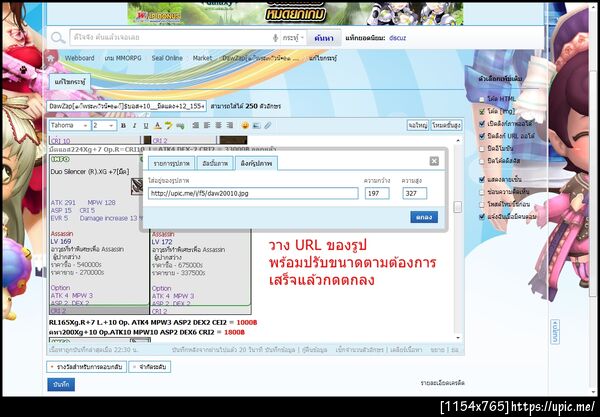Align text right in the editor
This screenshot has width=600, height=417.
(x=230, y=125)
